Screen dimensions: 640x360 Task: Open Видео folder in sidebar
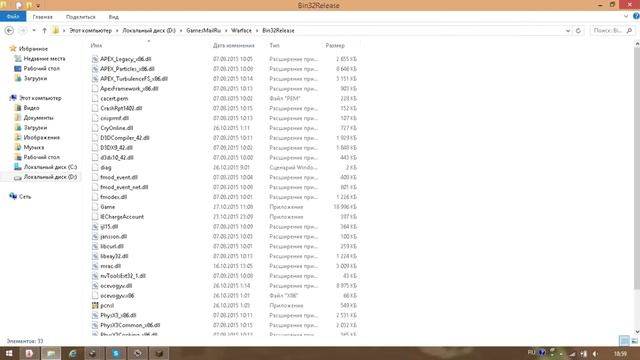tap(31, 108)
